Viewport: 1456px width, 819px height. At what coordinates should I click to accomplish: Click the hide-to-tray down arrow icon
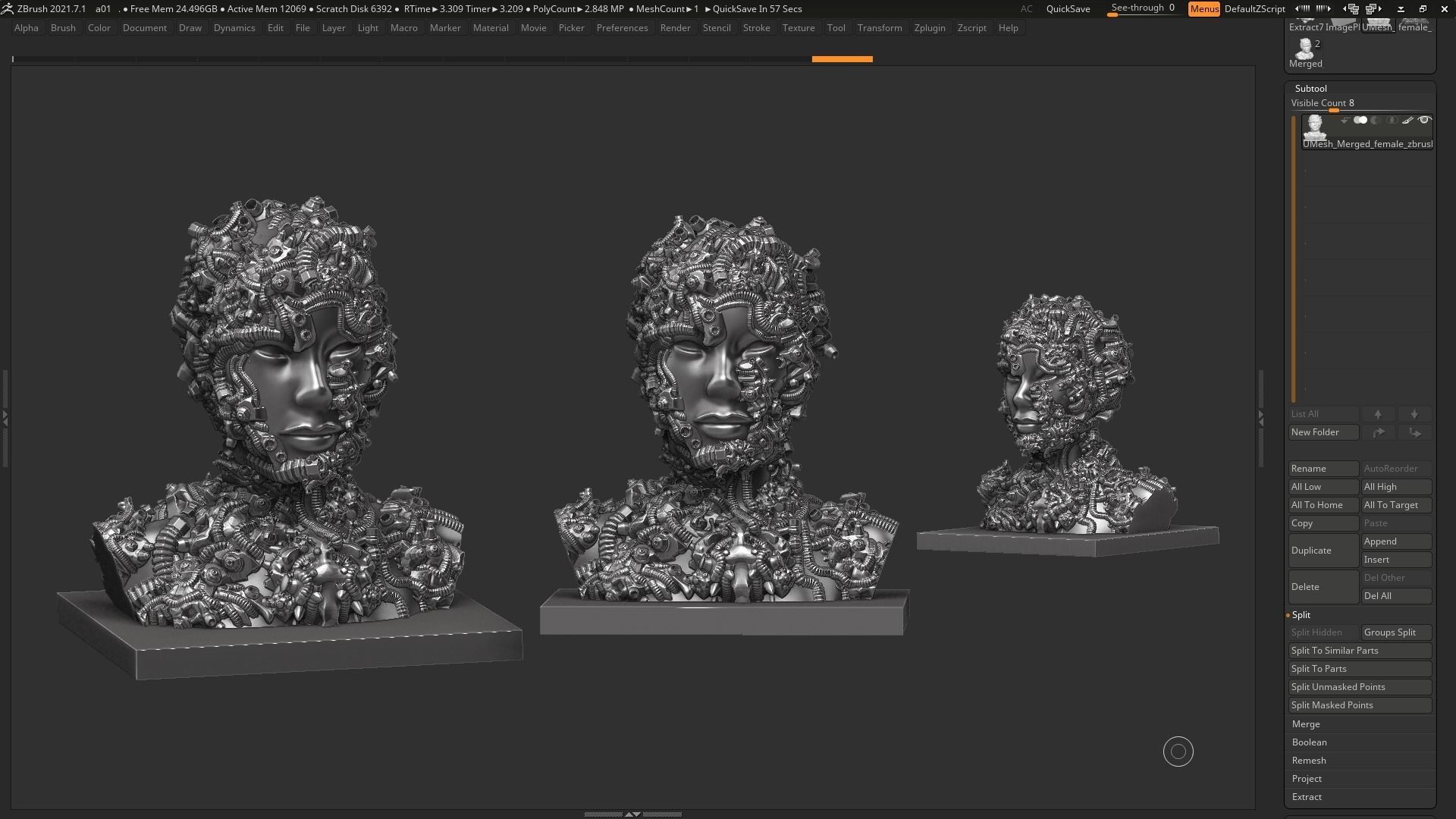tap(1401, 9)
